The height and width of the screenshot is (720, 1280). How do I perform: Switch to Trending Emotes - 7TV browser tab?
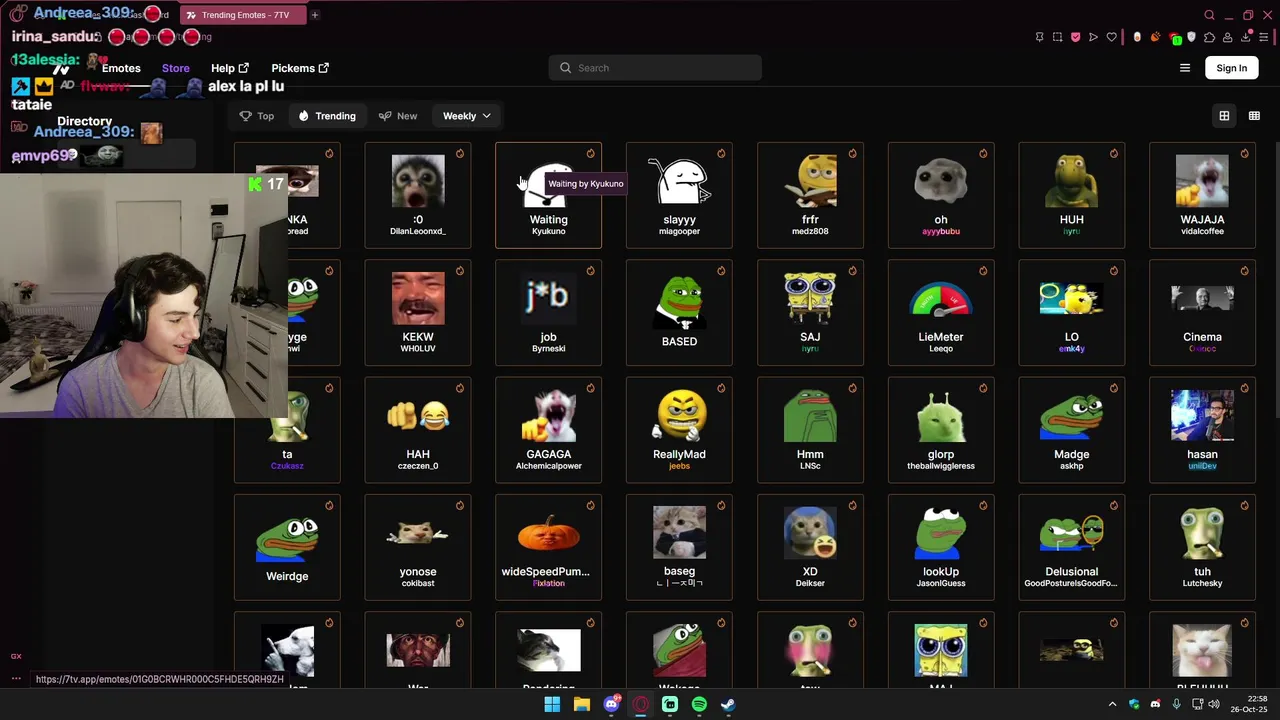point(243,15)
